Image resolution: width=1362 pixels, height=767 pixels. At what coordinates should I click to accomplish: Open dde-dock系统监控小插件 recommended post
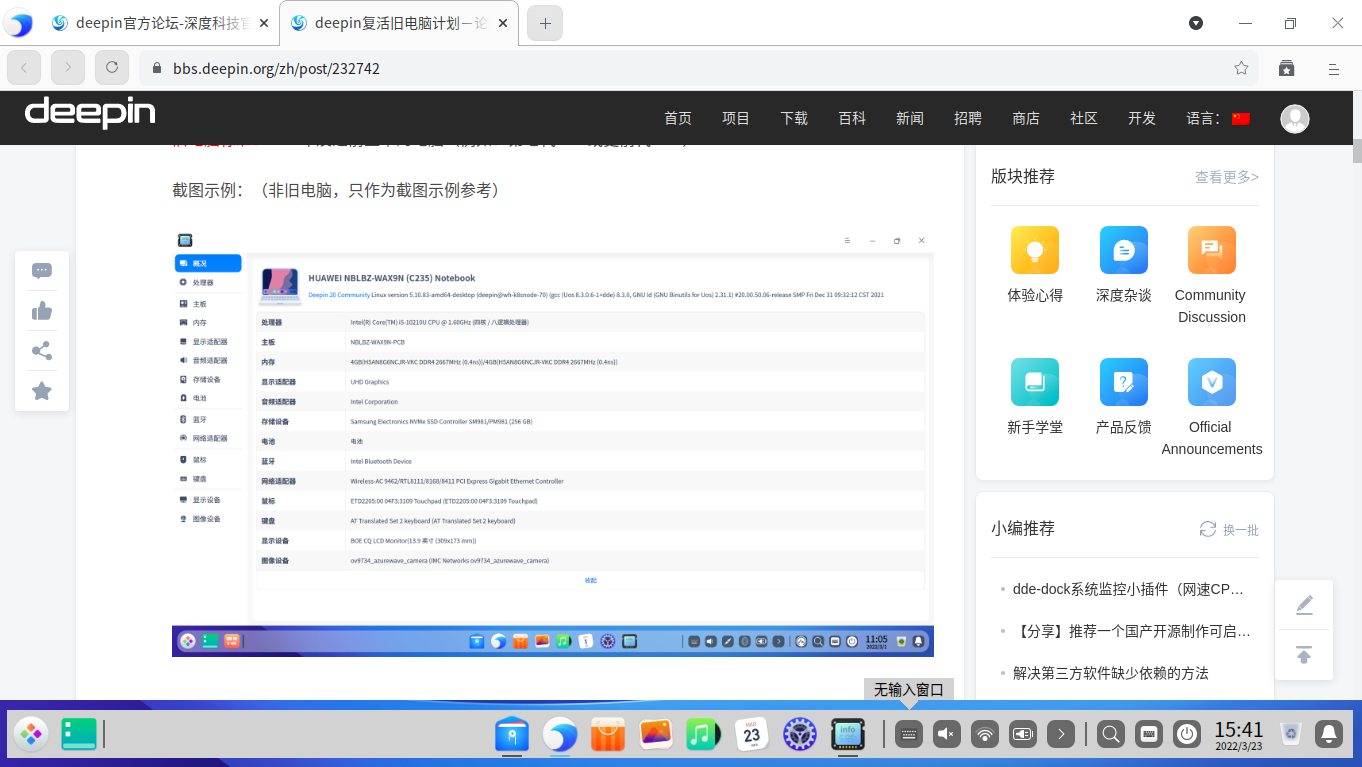pos(1128,589)
